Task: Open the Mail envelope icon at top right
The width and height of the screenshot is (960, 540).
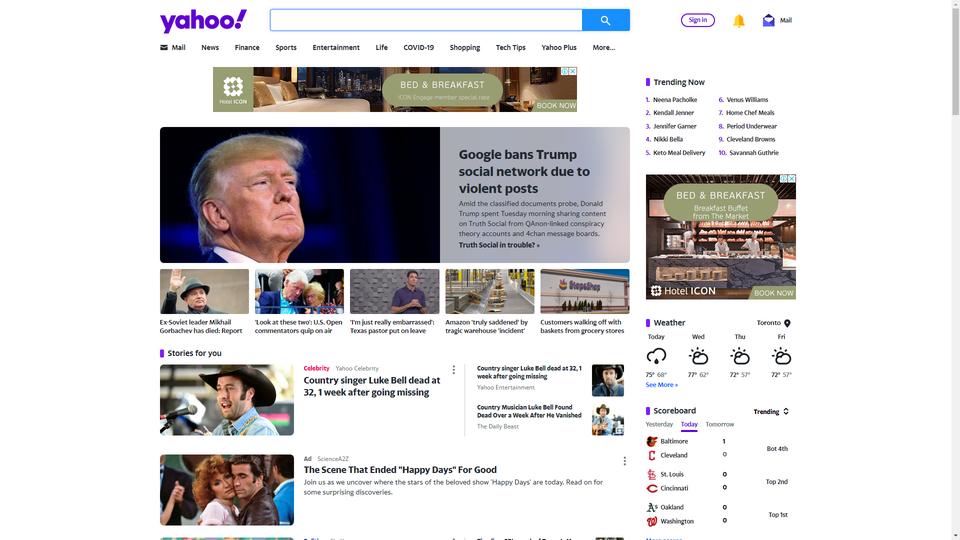Action: coord(768,20)
